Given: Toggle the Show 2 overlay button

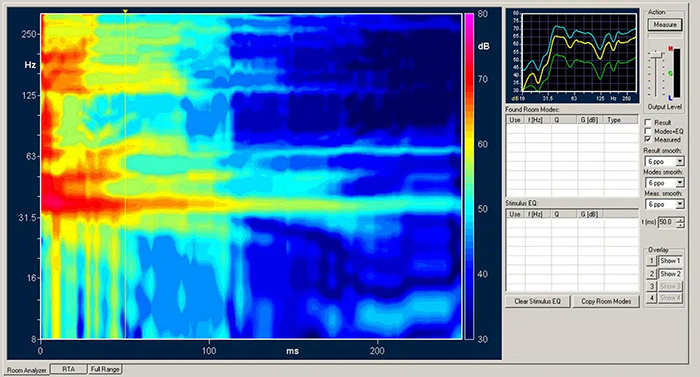Looking at the screenshot, I should coord(670,273).
